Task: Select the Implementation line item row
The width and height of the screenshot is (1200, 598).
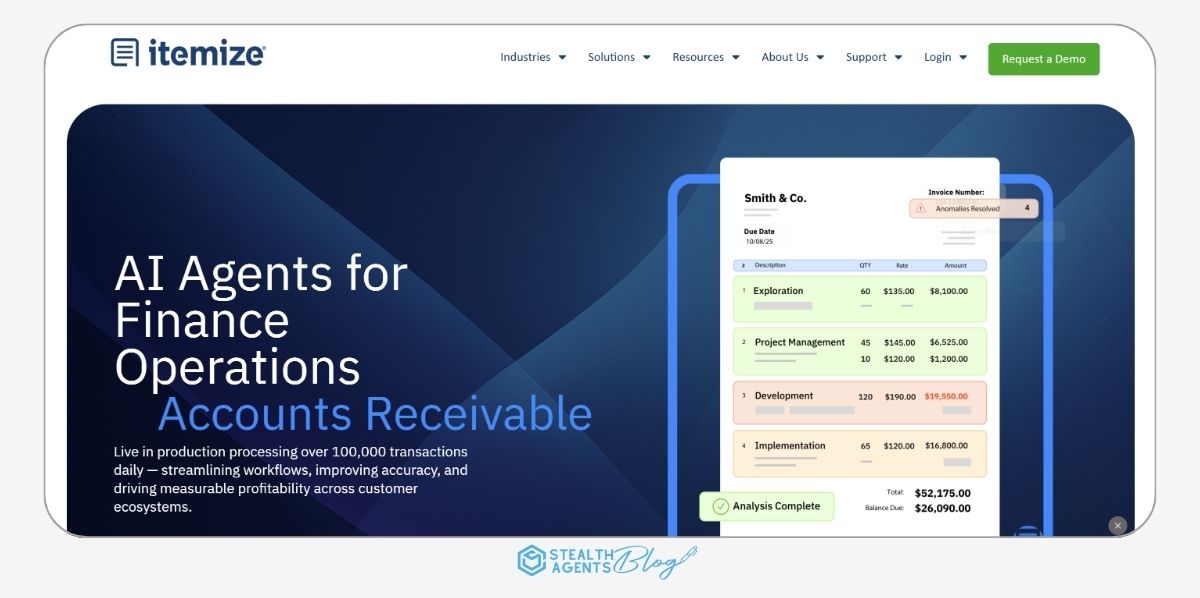Action: [859, 453]
